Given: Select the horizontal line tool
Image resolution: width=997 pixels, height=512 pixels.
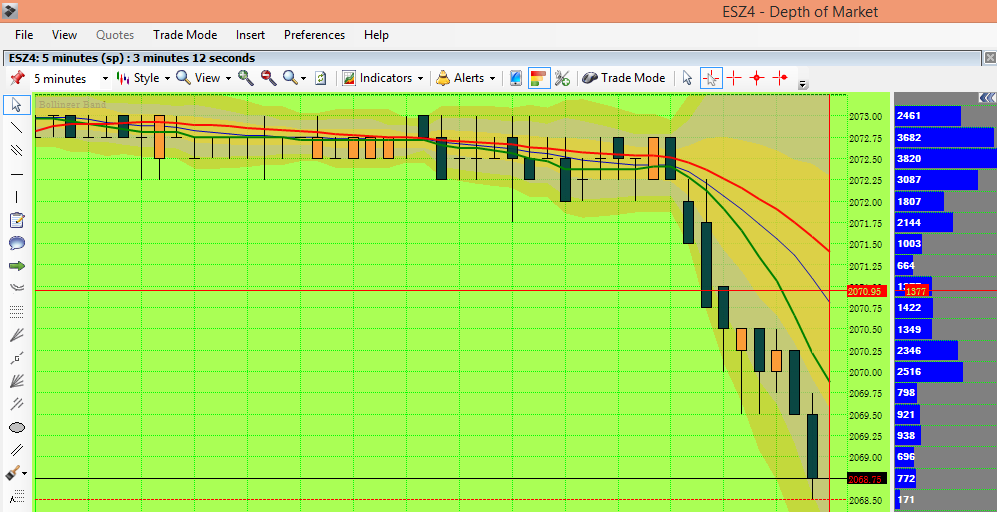Looking at the screenshot, I should pyautogui.click(x=17, y=174).
